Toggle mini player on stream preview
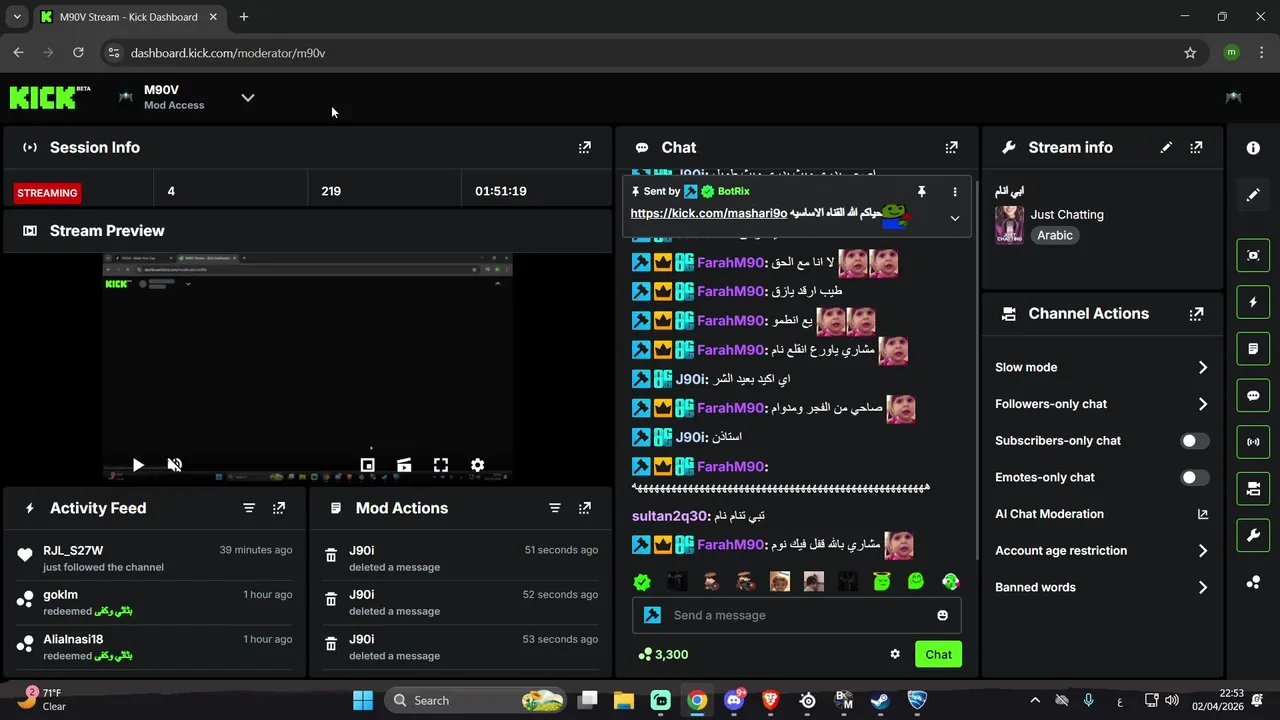The image size is (1280, 720). (x=367, y=465)
